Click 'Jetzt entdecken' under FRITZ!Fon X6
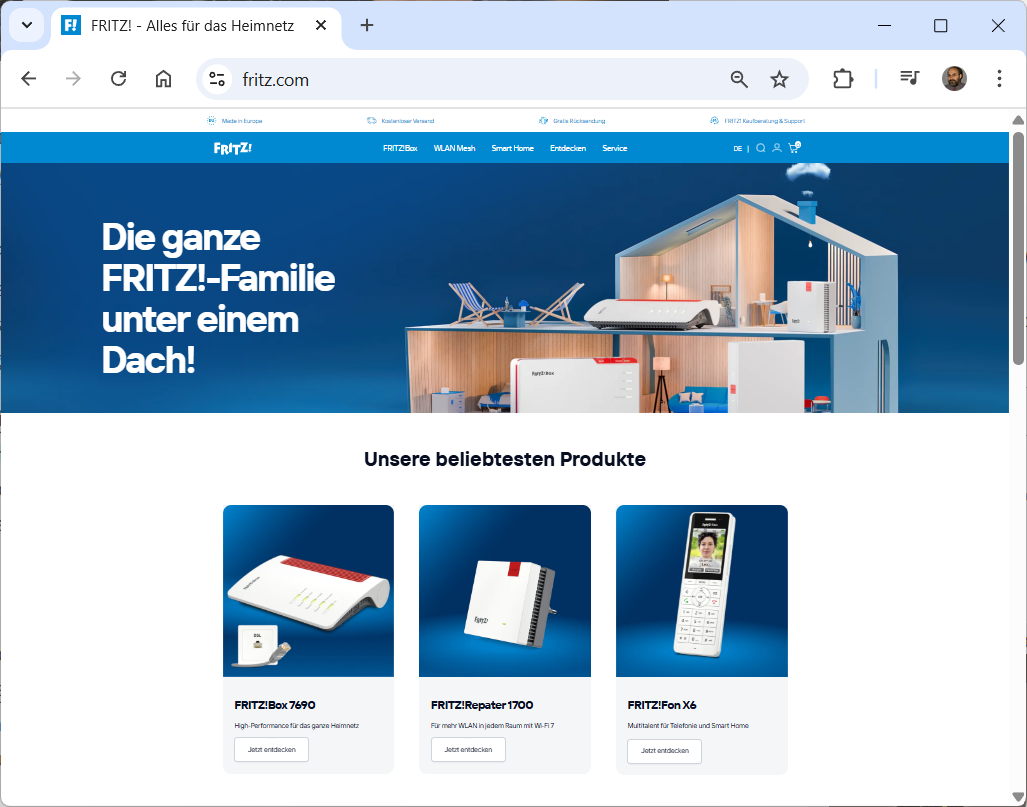The height and width of the screenshot is (807, 1027). click(664, 751)
